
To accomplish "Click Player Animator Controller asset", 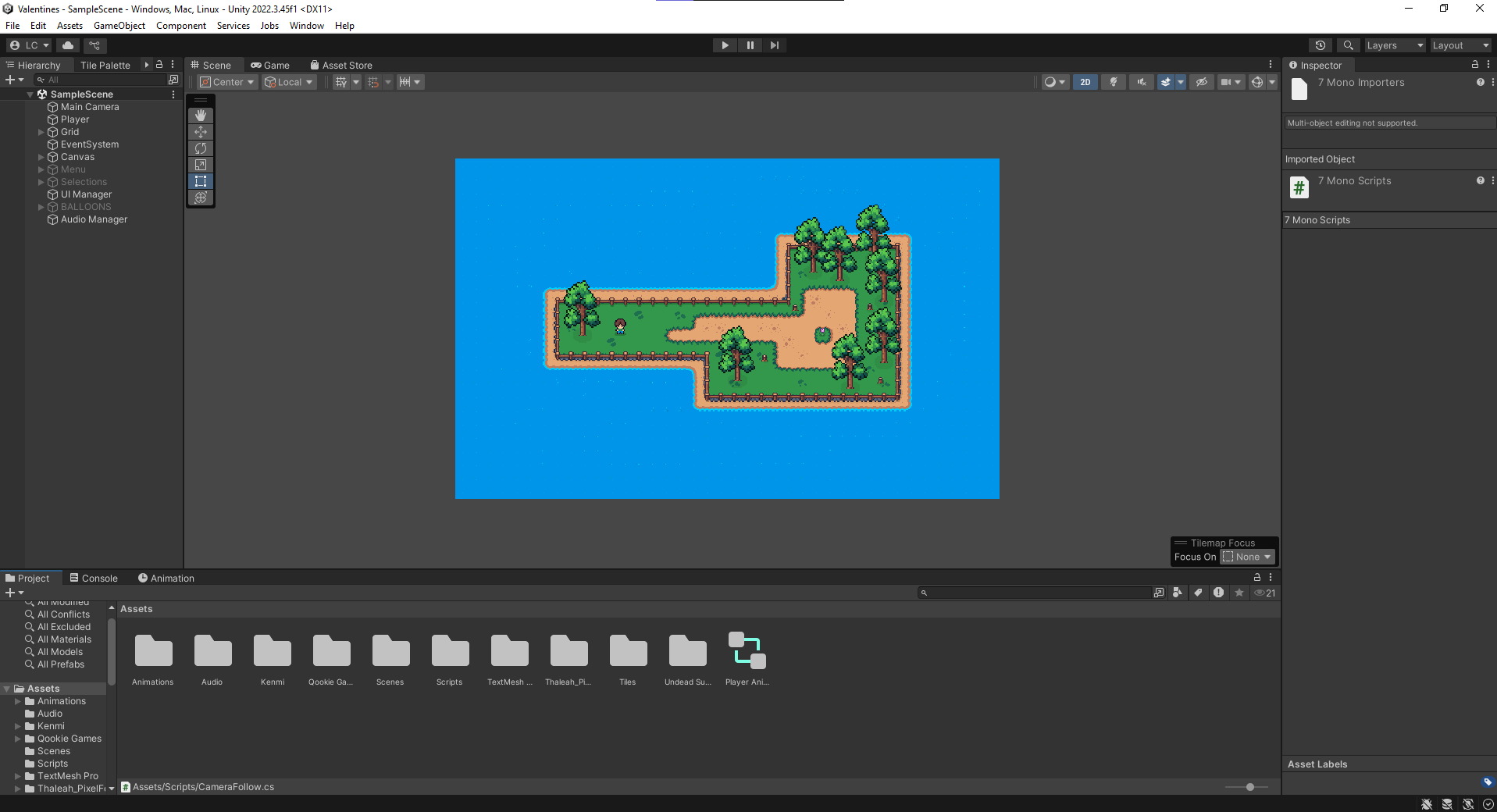I will (747, 658).
